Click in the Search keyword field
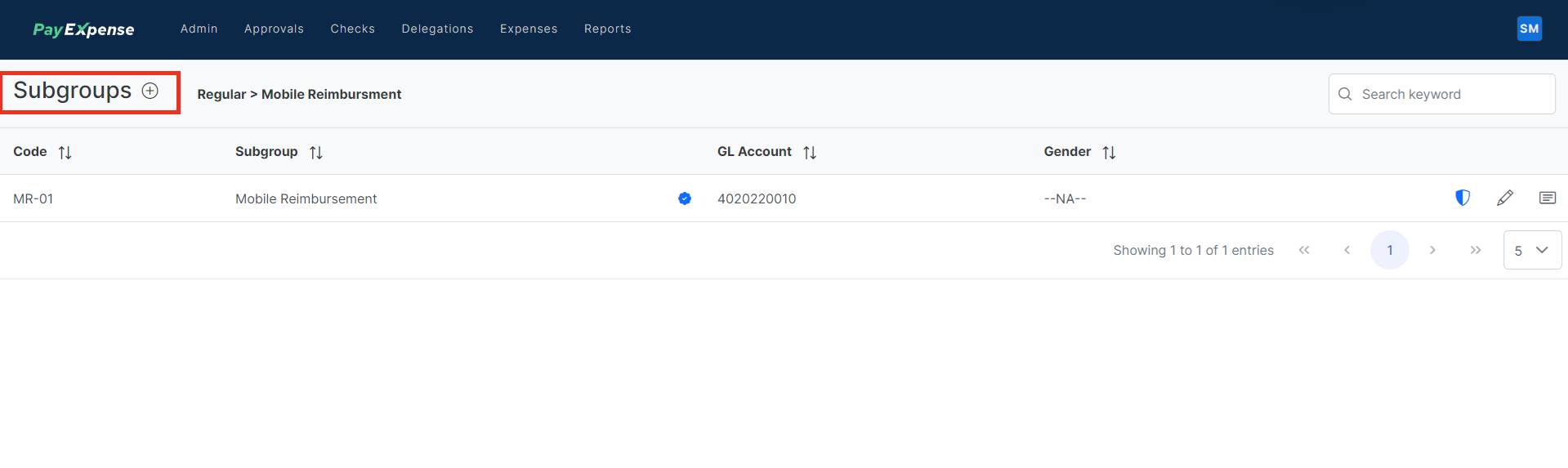 [x=1441, y=94]
